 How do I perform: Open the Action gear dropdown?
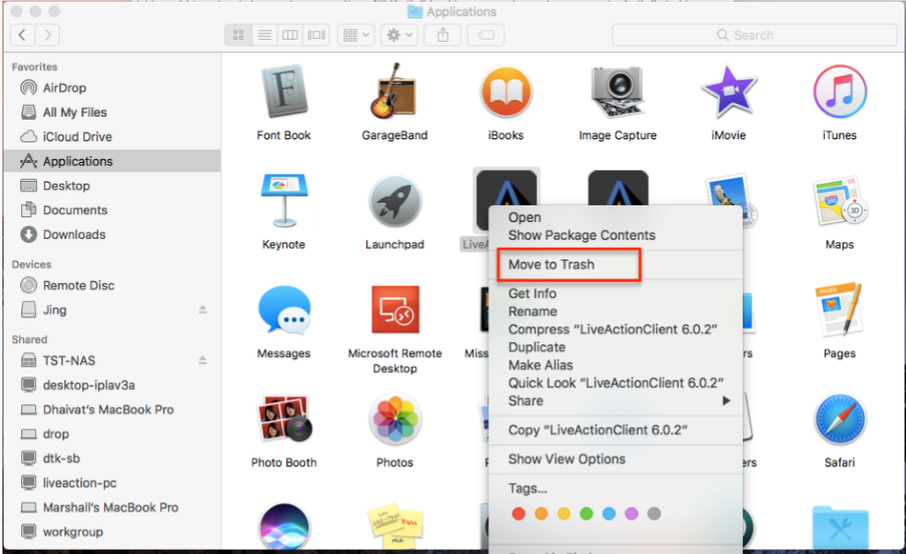click(x=399, y=35)
